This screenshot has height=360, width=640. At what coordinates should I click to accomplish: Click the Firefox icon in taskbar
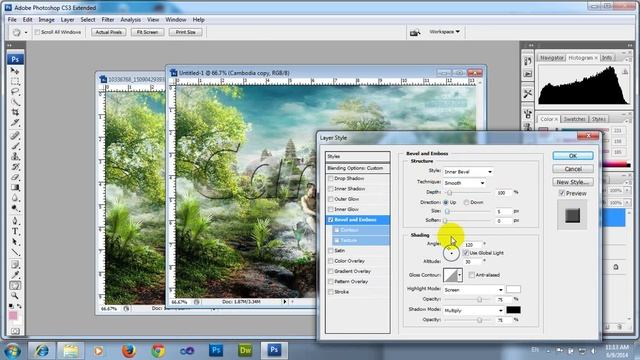129,350
